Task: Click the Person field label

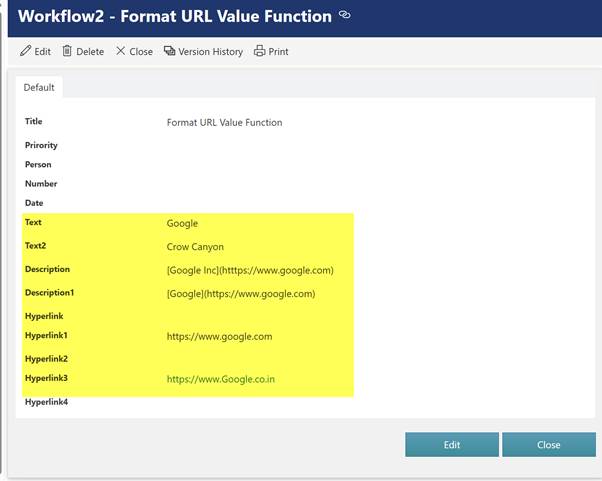Action: pyautogui.click(x=38, y=164)
